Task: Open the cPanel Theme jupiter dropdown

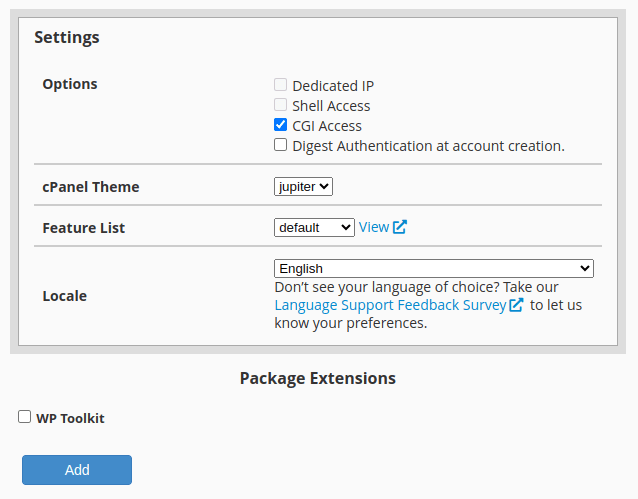Action: coord(303,186)
